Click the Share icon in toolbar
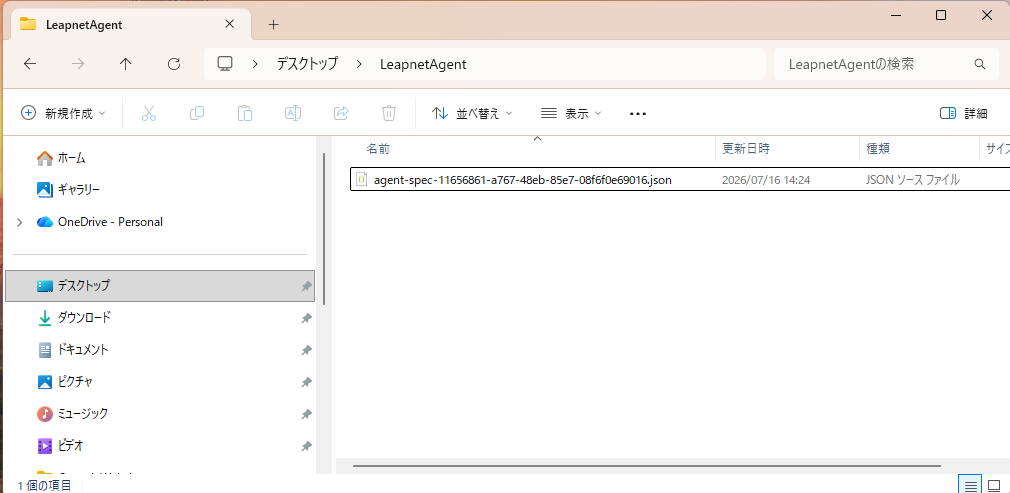The height and width of the screenshot is (493, 1010). pos(341,113)
